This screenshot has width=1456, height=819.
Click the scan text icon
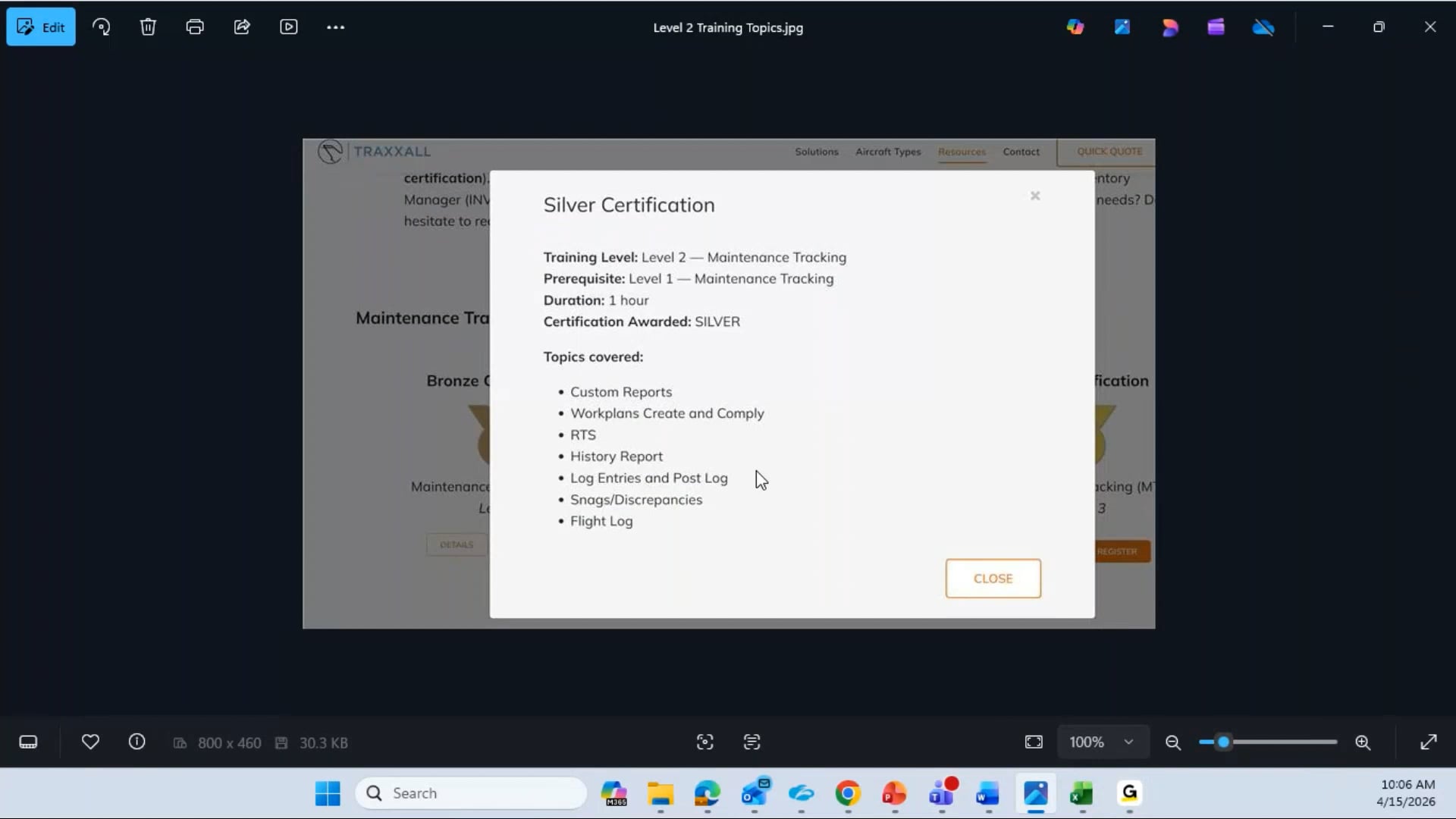point(752,742)
